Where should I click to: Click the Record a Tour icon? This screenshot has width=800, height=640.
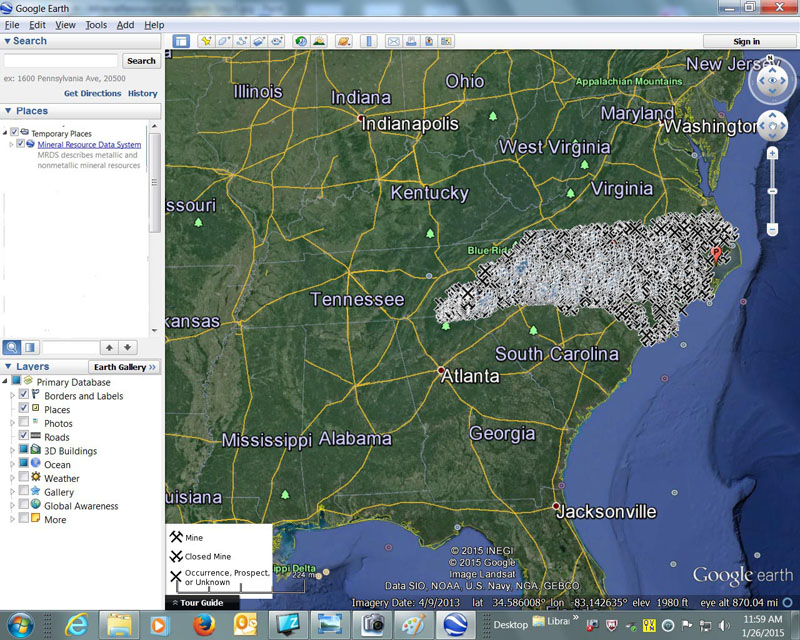click(x=277, y=41)
